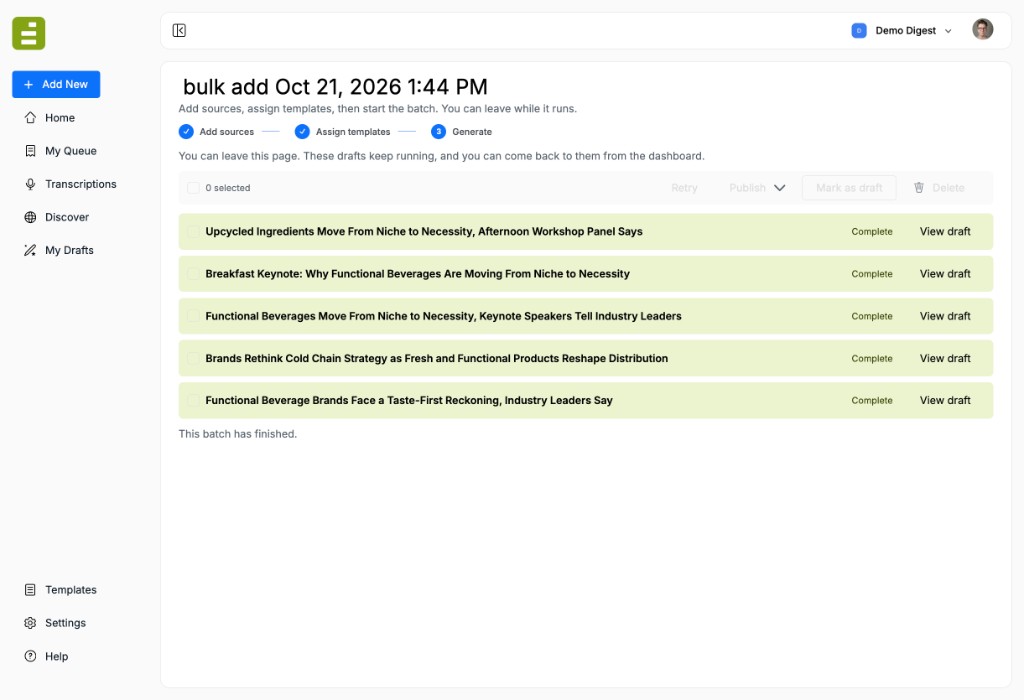The height and width of the screenshot is (700, 1024).
Task: Click the Help question mark icon
Action: tap(30, 656)
